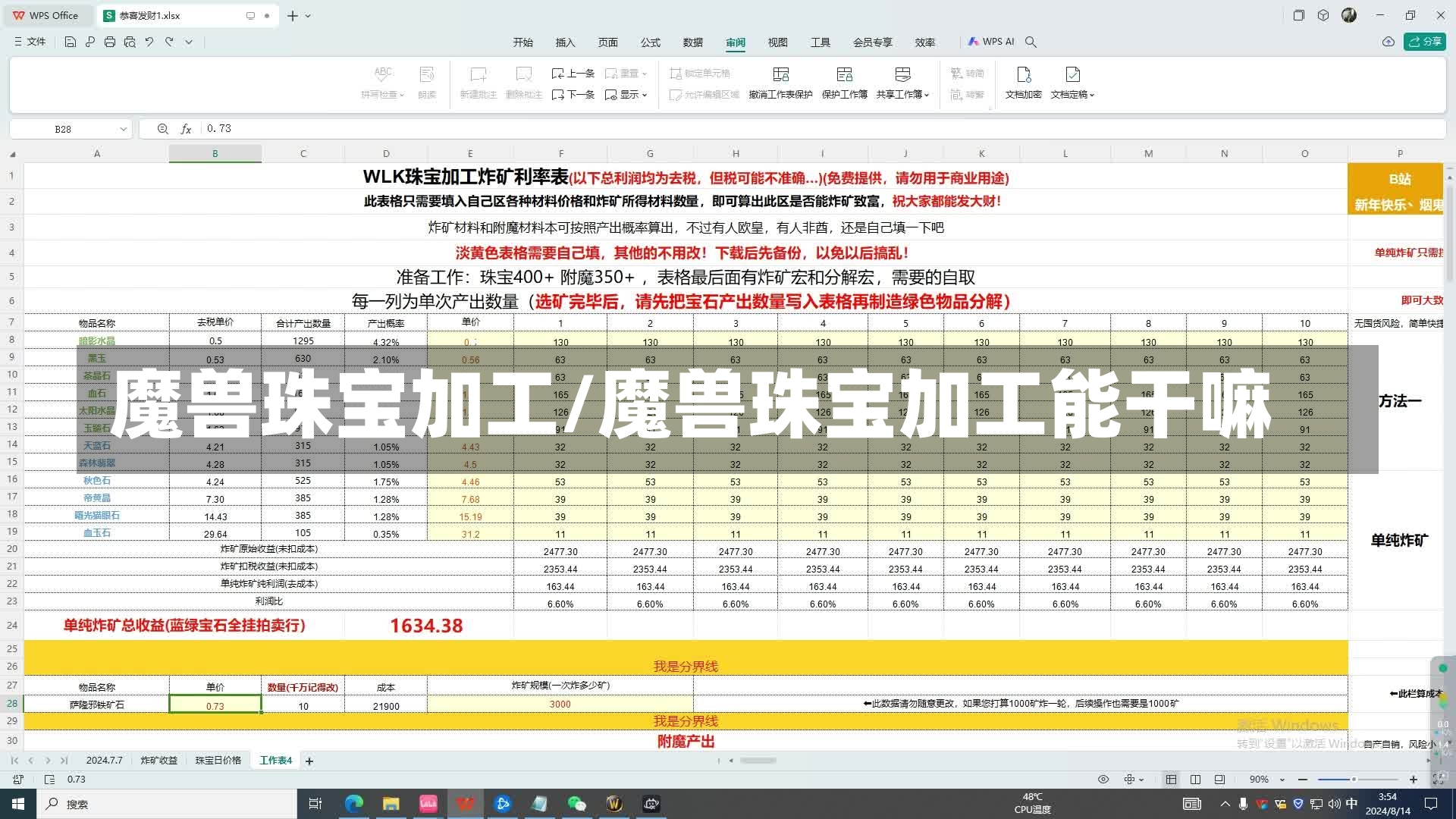The image size is (1456, 819).
Task: Open World of Warcraft taskbar icon
Action: coord(614,804)
